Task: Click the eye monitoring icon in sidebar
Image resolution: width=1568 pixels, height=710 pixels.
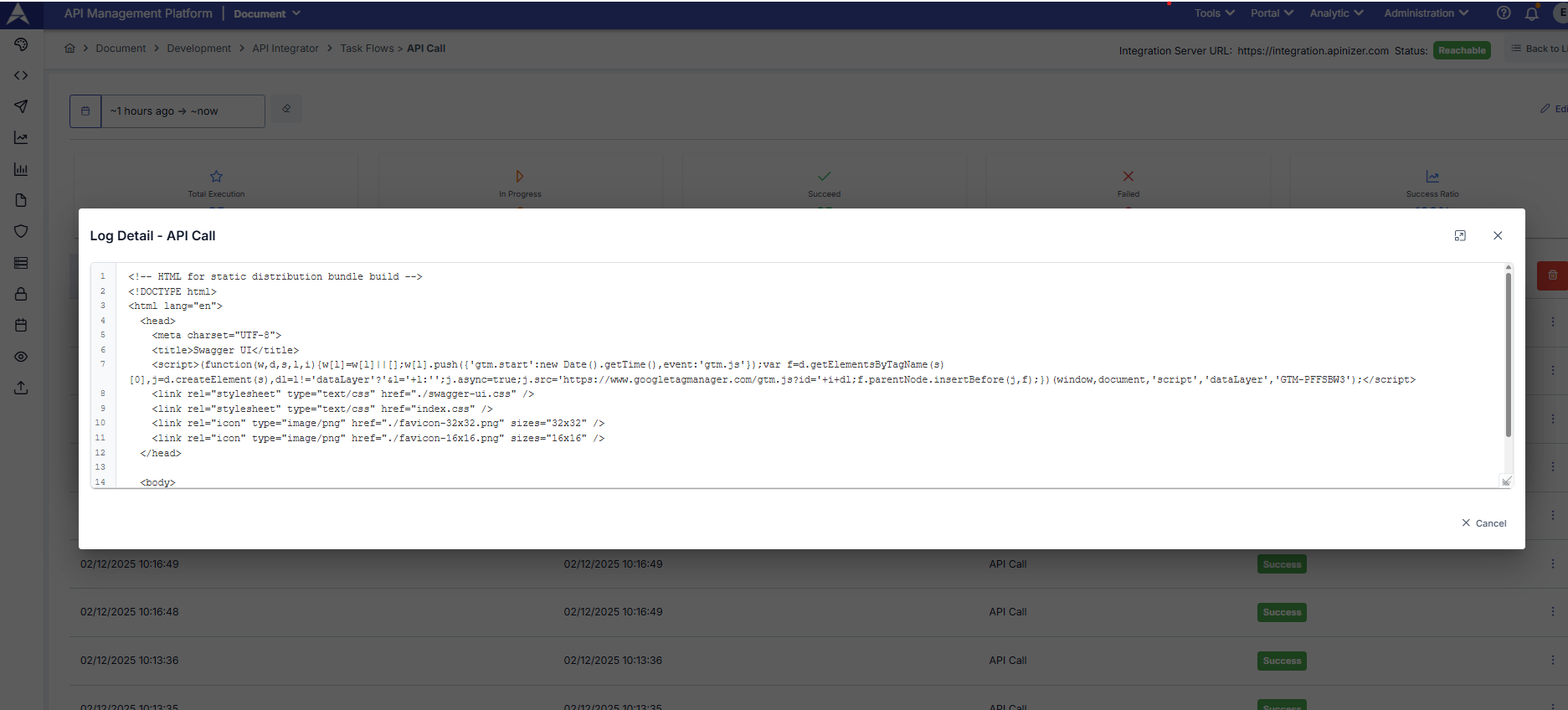Action: click(21, 357)
